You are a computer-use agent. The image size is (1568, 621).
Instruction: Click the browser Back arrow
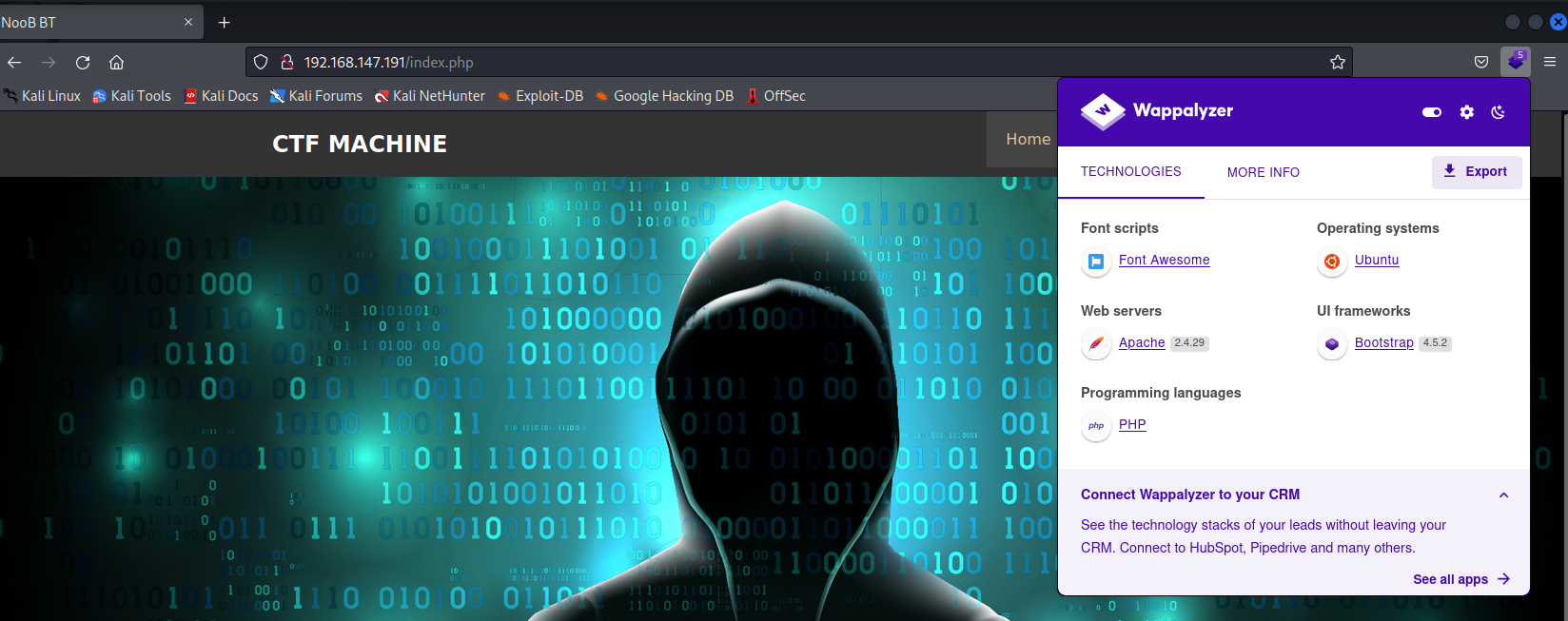point(14,63)
